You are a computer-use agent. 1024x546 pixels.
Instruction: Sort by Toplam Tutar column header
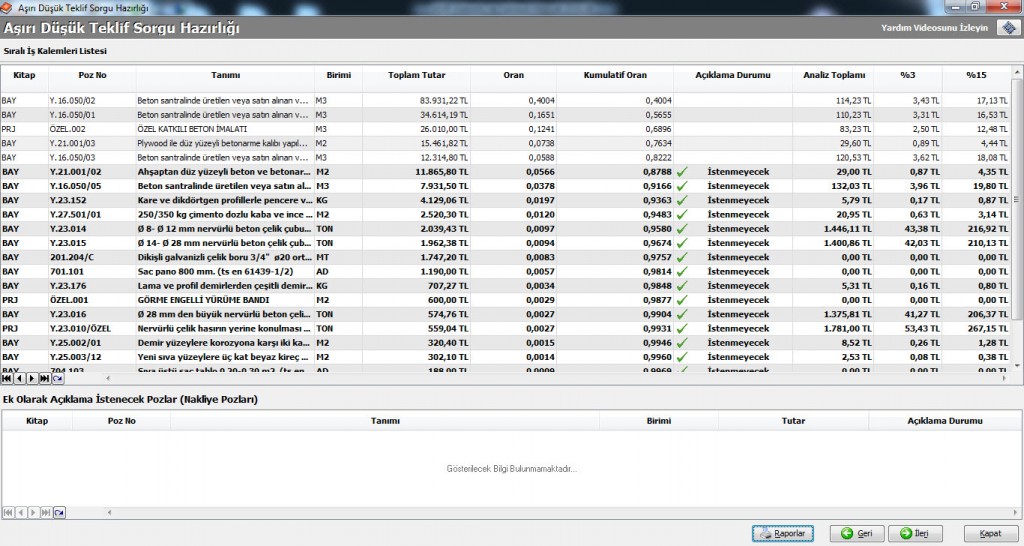pos(417,75)
